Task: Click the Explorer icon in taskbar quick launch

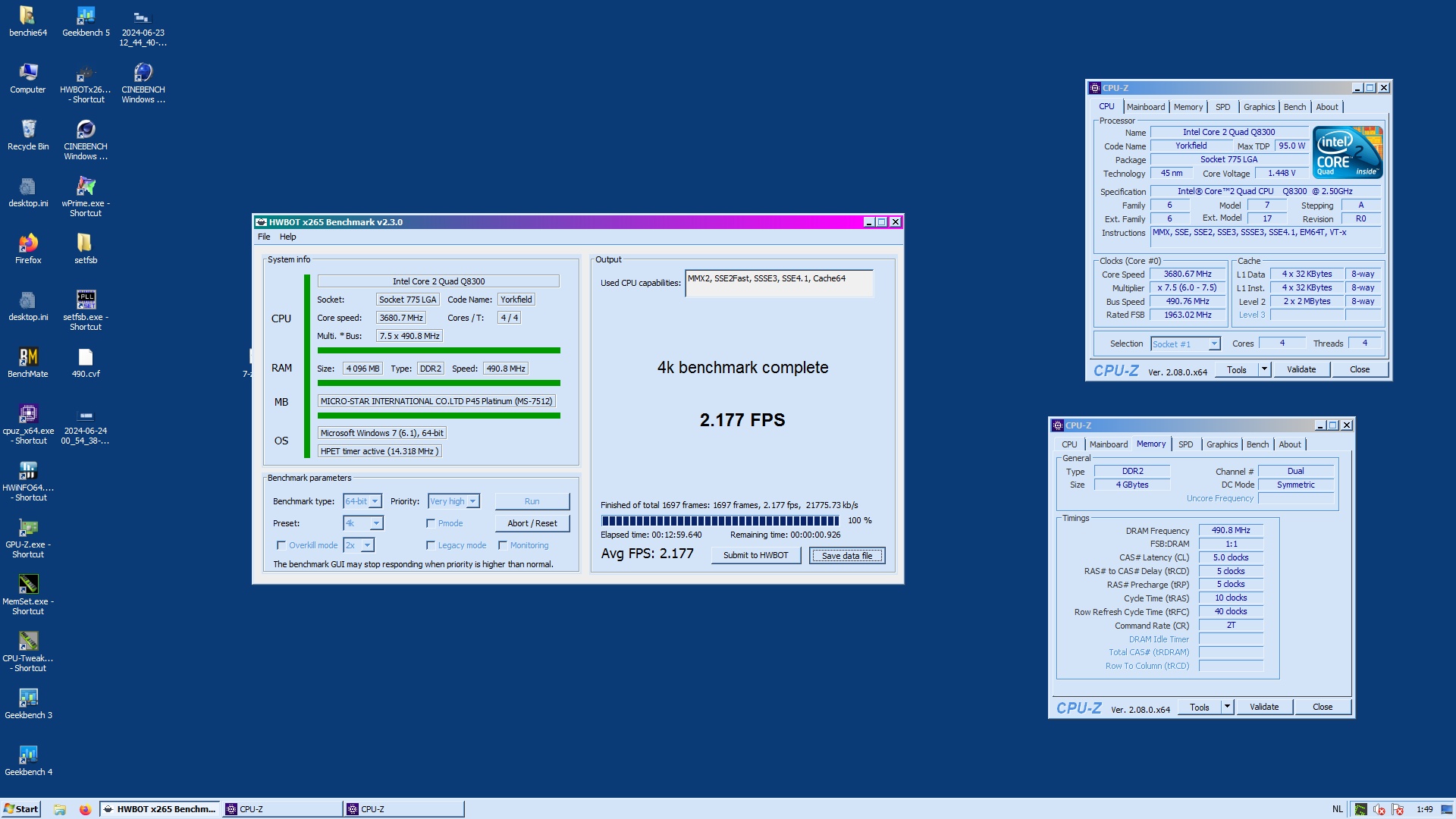Action: 60,809
